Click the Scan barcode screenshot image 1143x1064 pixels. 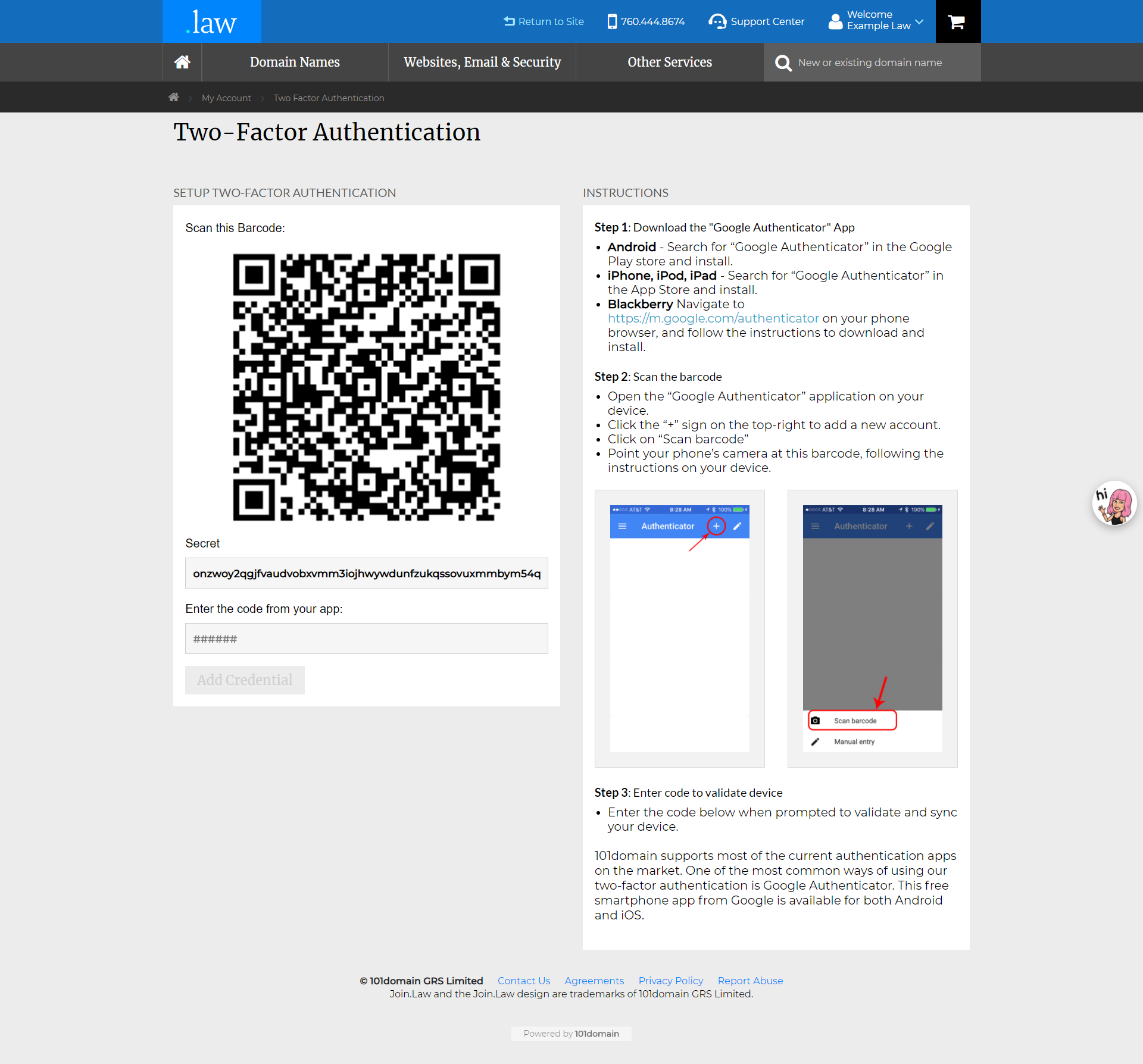click(x=873, y=628)
